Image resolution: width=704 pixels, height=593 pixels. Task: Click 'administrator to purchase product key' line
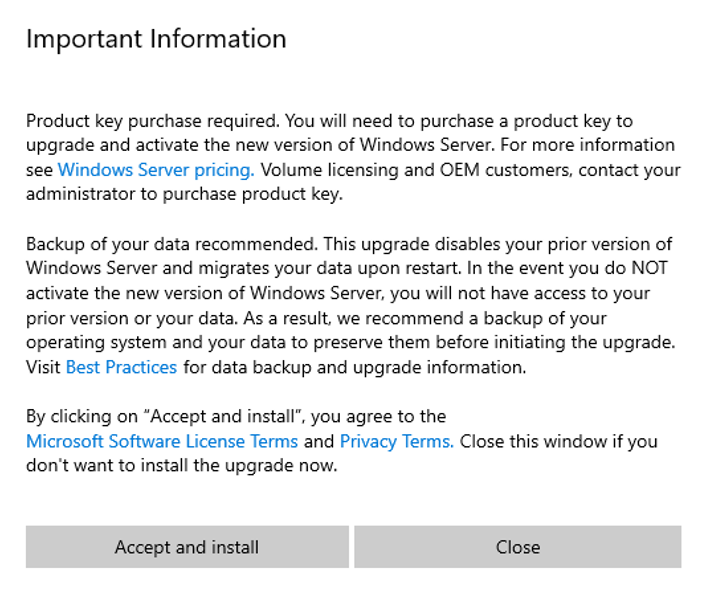184,194
